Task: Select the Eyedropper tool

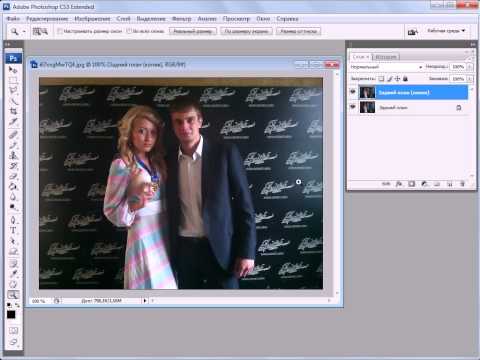Action: (13, 274)
